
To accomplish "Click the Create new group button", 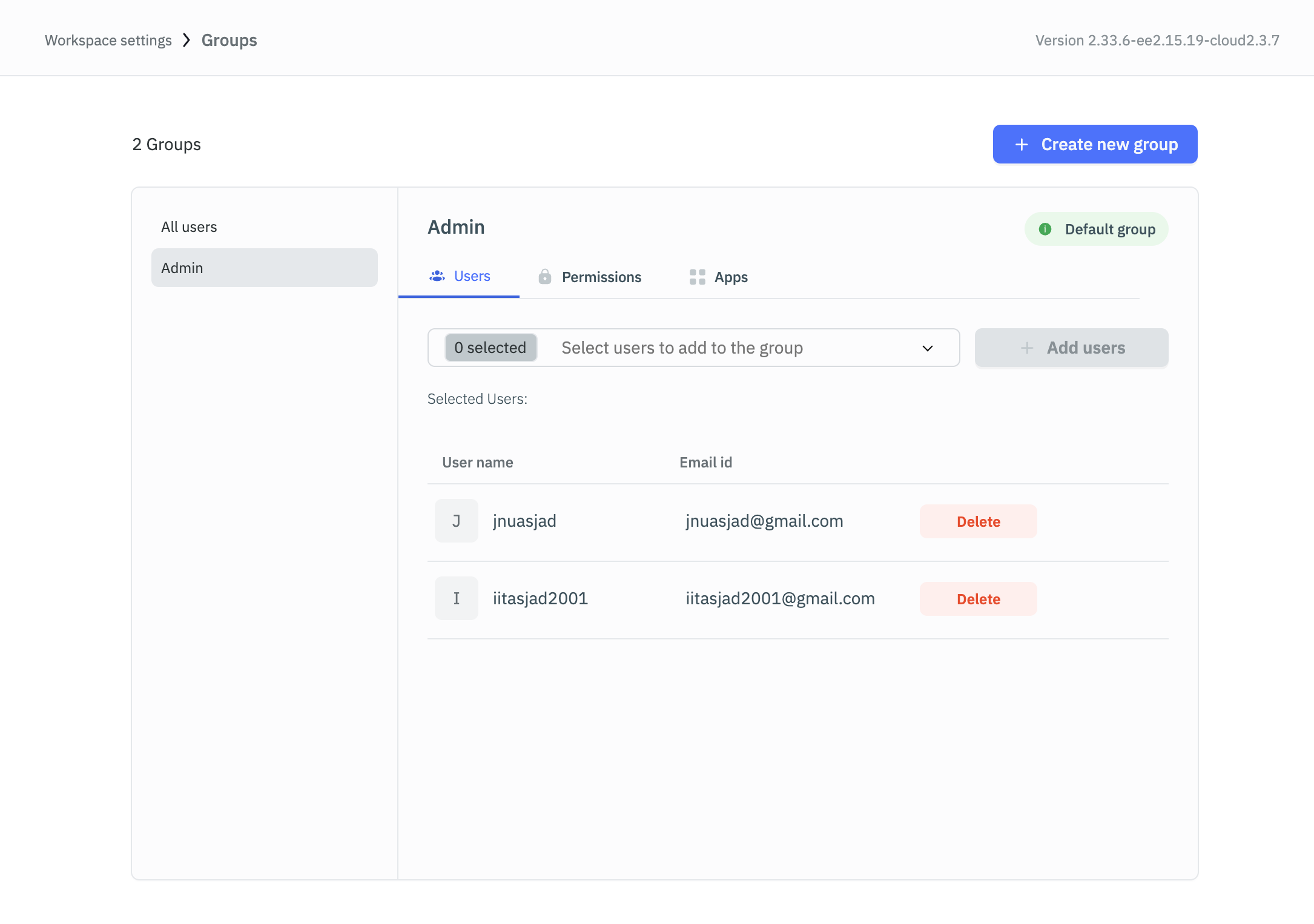I will 1095,145.
